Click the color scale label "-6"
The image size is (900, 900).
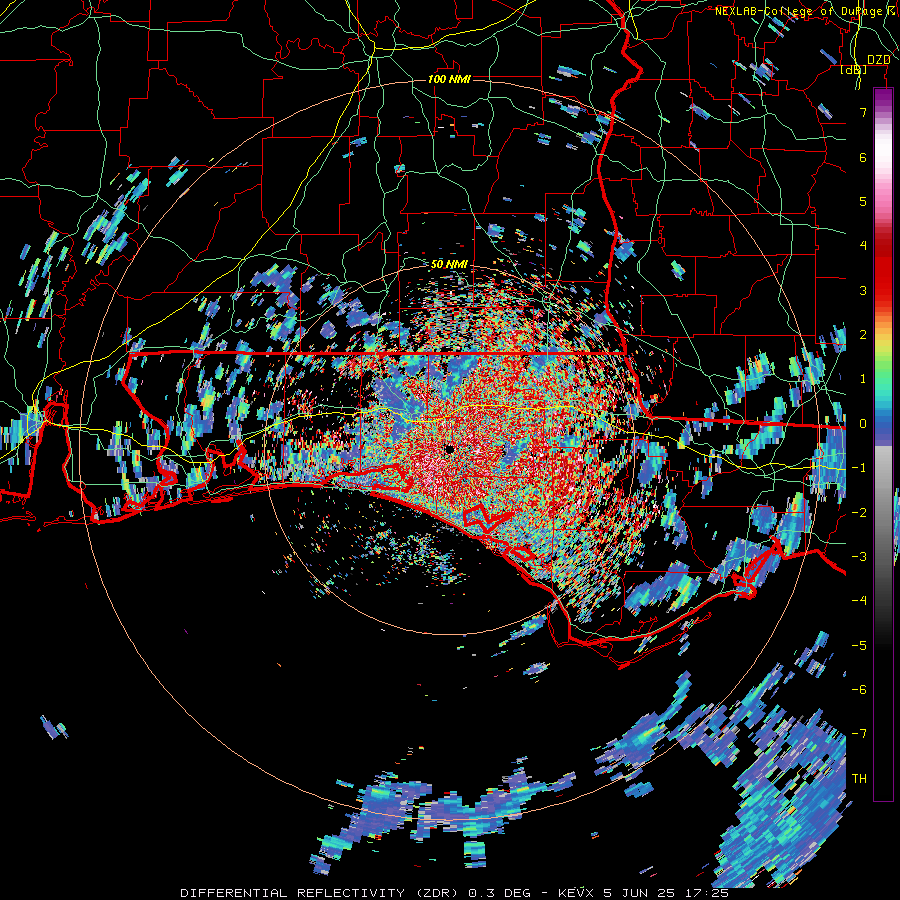click(859, 689)
